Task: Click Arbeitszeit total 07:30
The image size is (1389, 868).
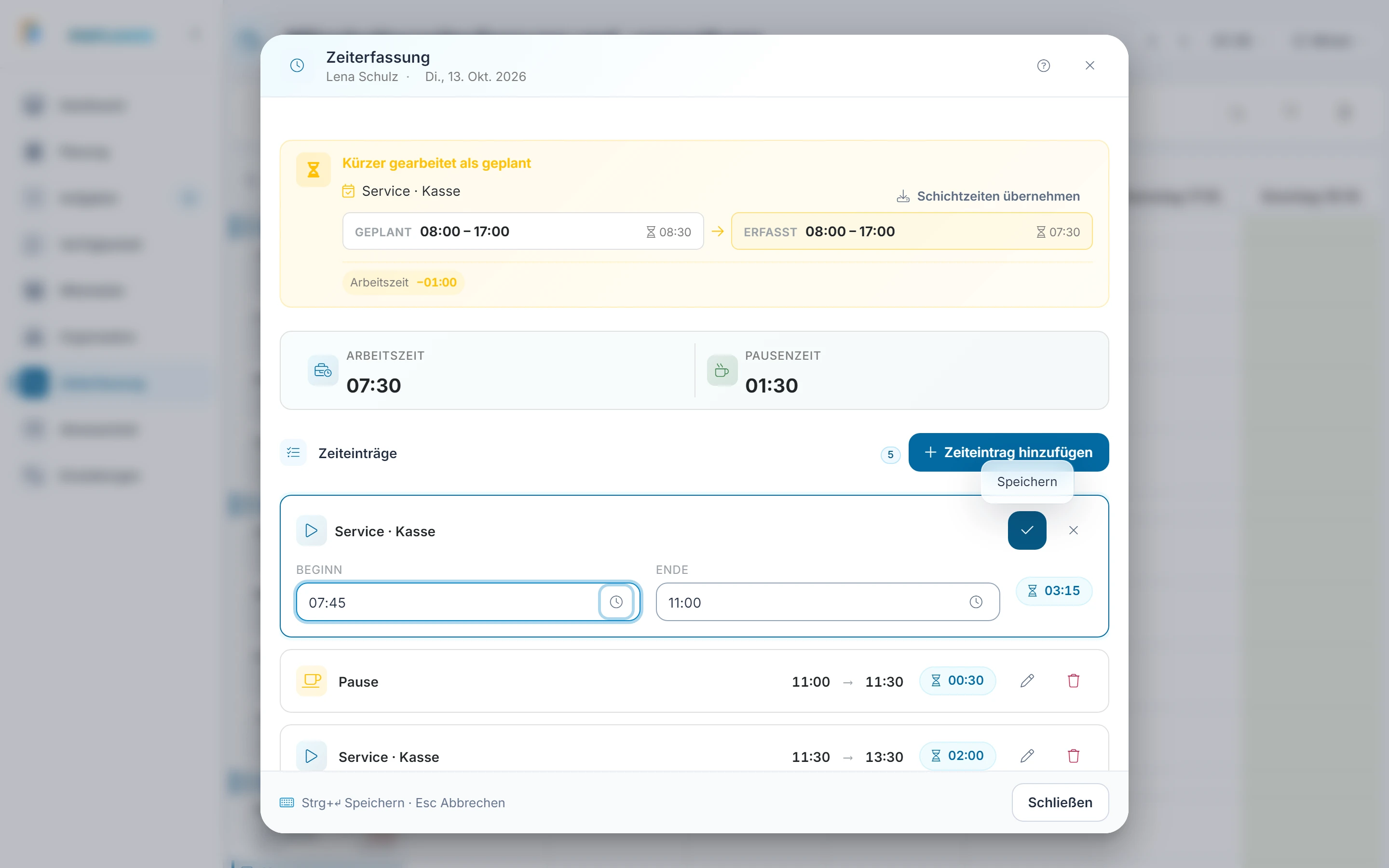Action: [374, 386]
